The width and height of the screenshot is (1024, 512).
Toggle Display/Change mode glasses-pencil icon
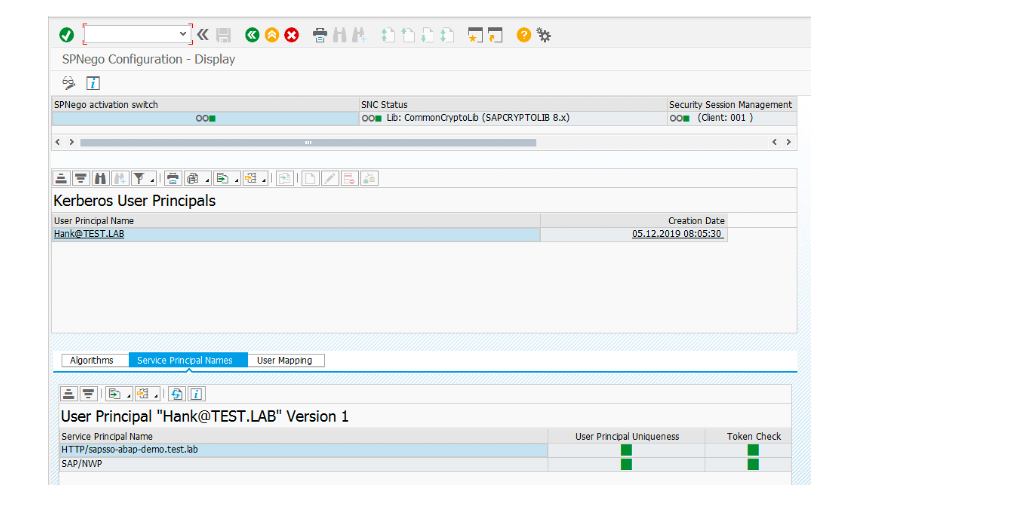pyautogui.click(x=69, y=83)
